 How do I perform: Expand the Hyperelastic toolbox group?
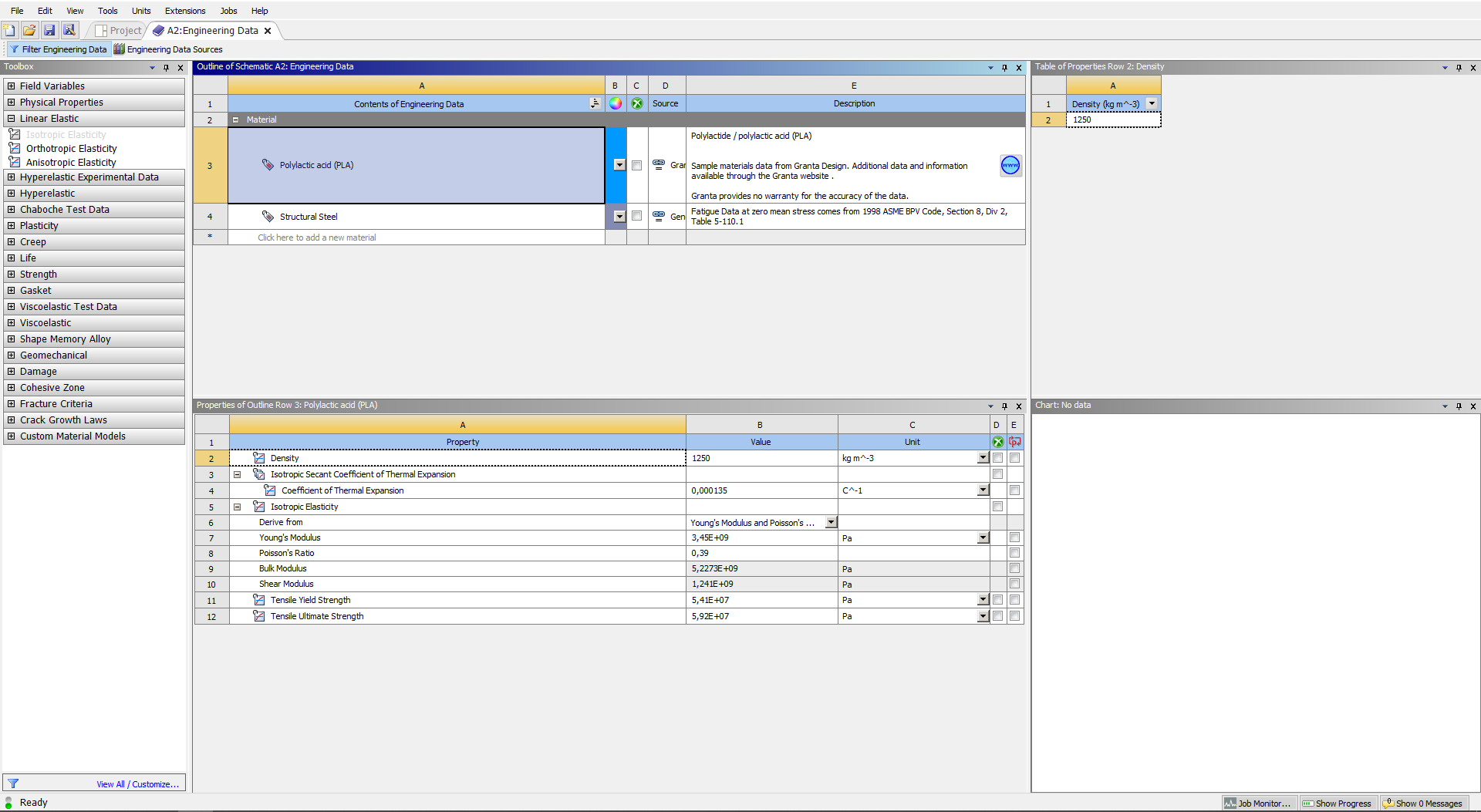click(12, 194)
